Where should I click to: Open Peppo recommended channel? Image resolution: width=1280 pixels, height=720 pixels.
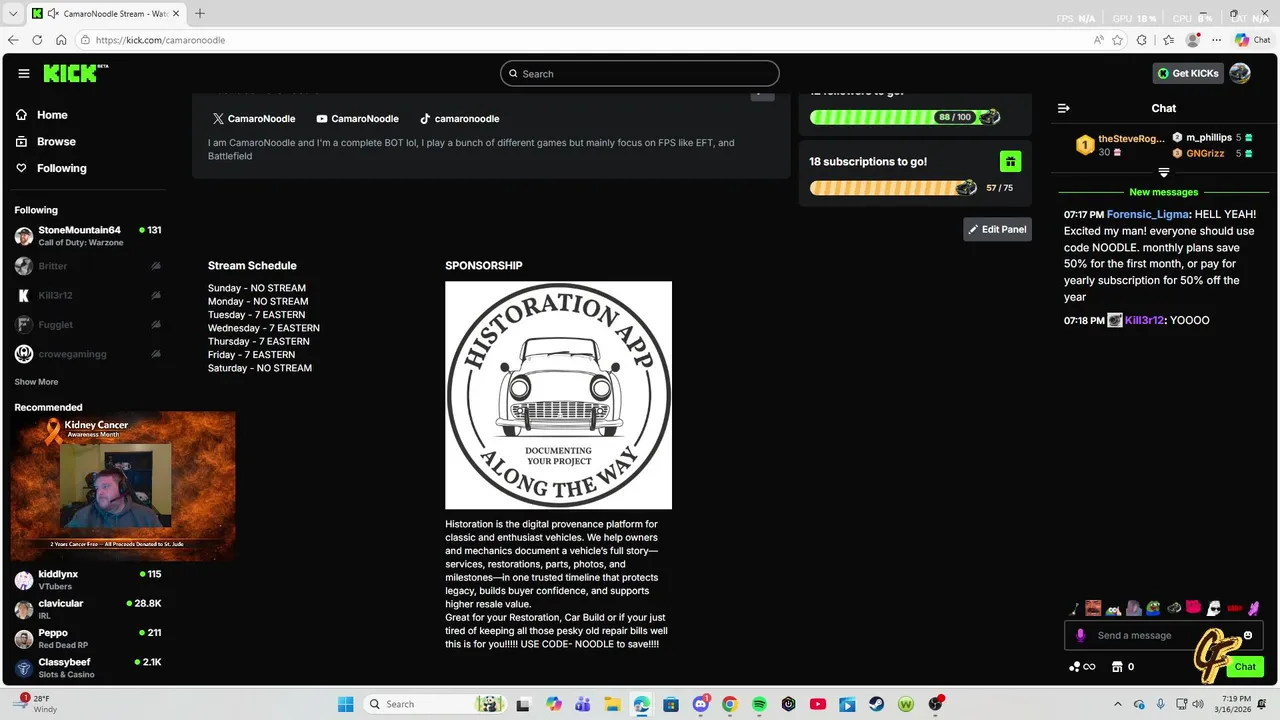click(x=88, y=638)
